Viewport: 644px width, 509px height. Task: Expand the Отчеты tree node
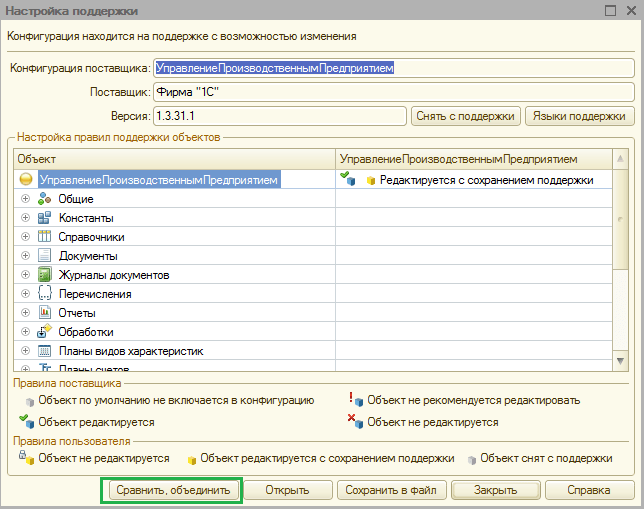click(25, 312)
